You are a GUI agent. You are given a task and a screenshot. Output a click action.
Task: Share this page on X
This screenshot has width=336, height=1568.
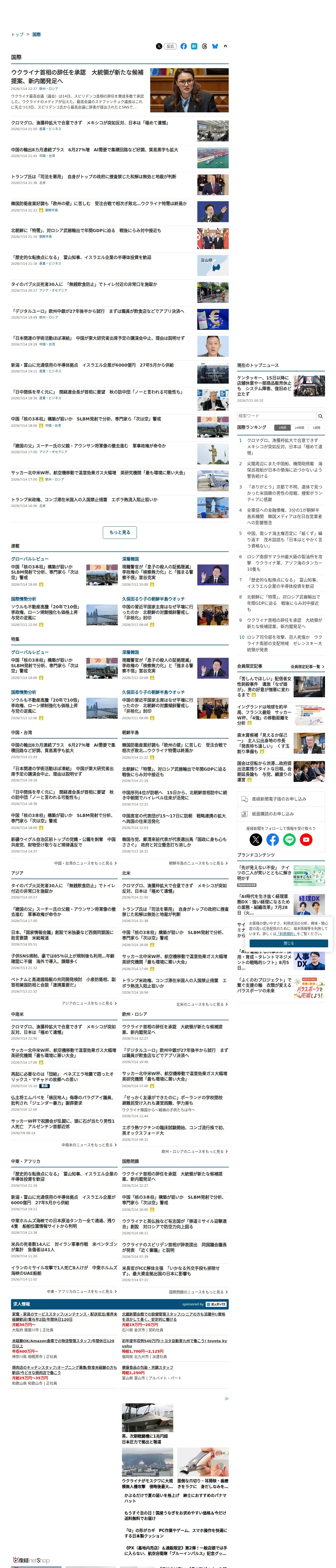pyautogui.click(x=159, y=46)
